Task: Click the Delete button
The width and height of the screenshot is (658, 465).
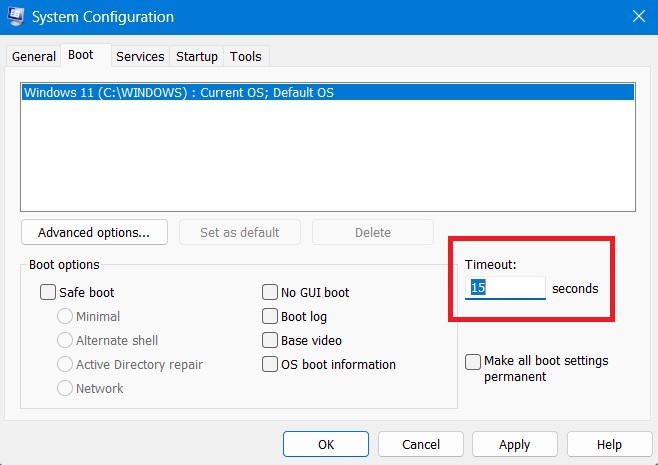Action: (x=373, y=232)
